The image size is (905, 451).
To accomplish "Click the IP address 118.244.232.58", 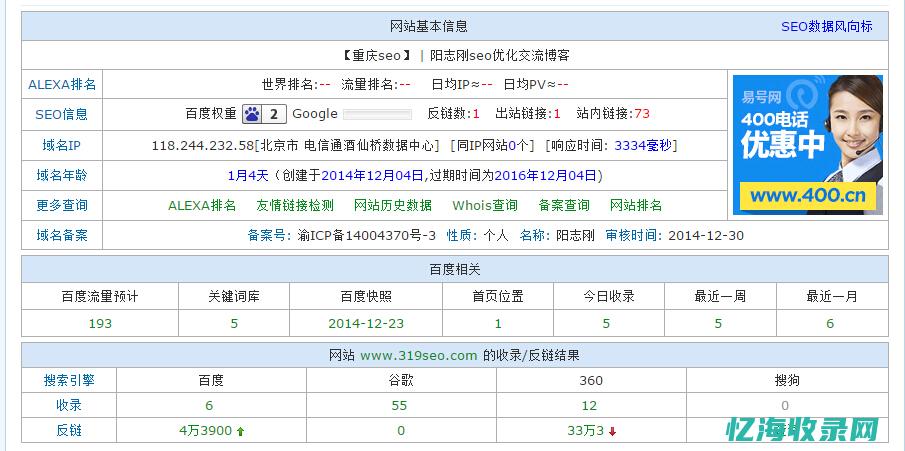I will (203, 146).
